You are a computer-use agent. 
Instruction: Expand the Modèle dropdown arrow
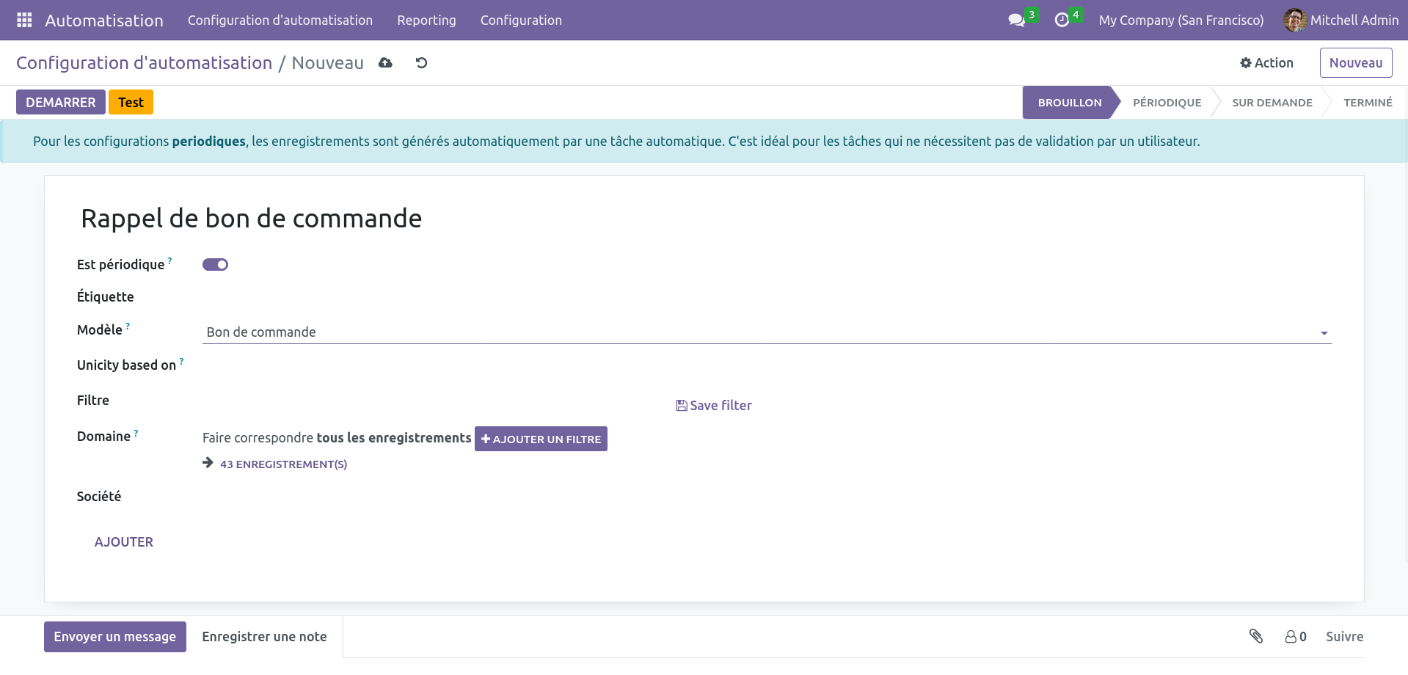1324,333
